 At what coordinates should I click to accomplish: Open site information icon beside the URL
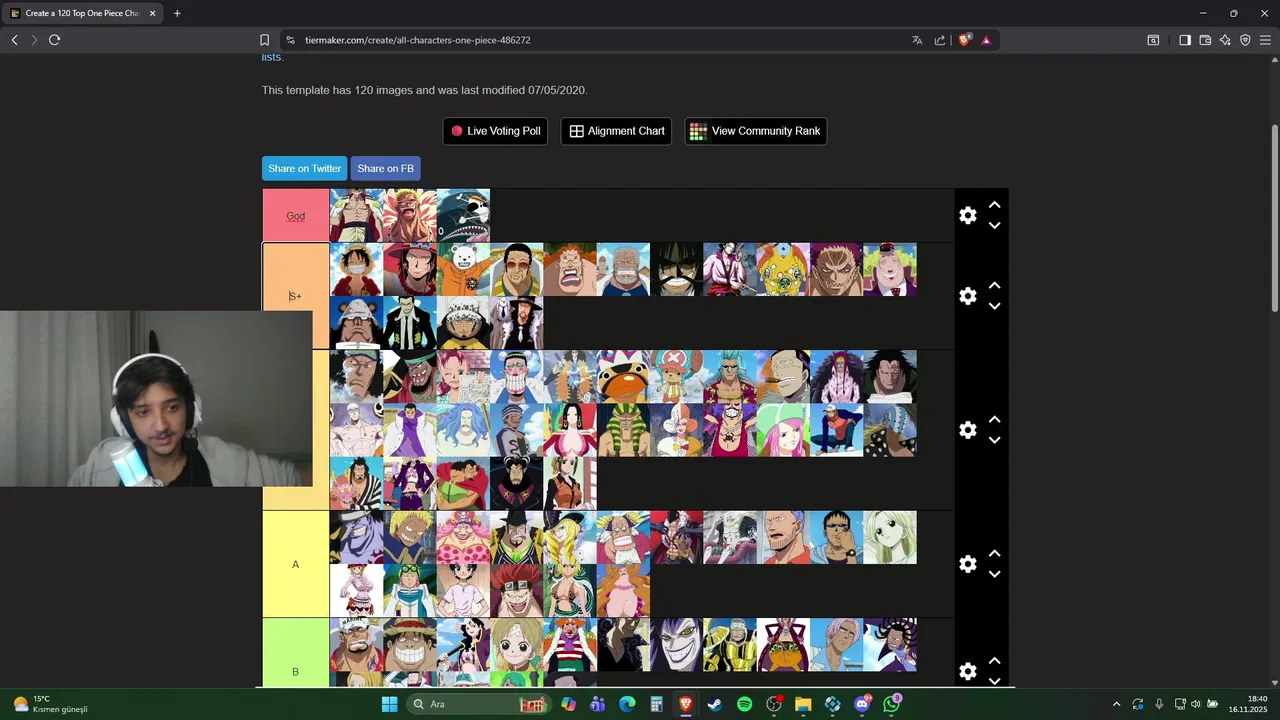click(x=290, y=40)
